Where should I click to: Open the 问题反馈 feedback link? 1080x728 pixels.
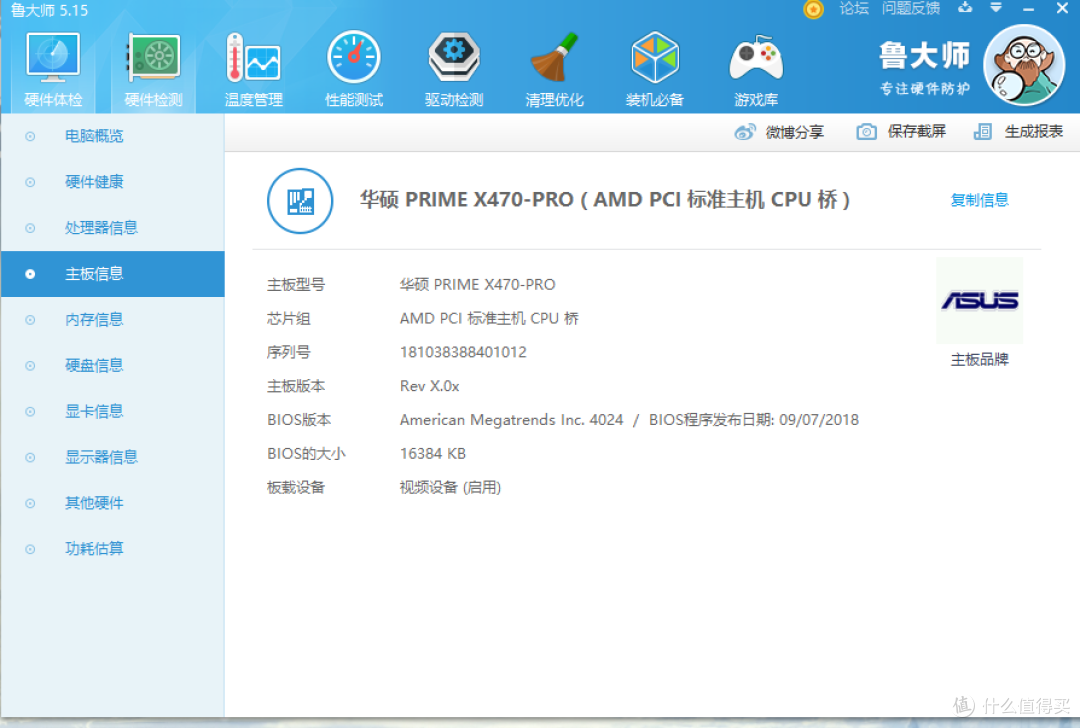click(x=911, y=8)
